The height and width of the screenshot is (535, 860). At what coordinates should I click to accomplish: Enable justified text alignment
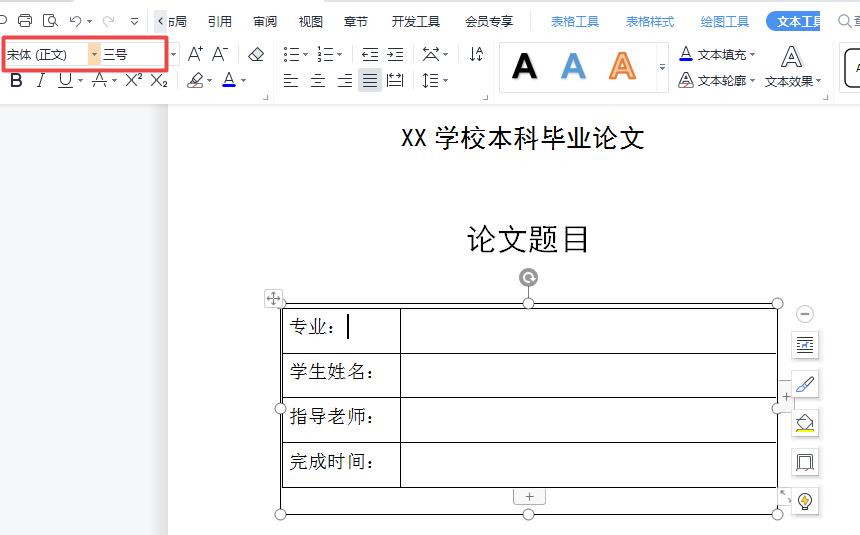click(x=370, y=81)
